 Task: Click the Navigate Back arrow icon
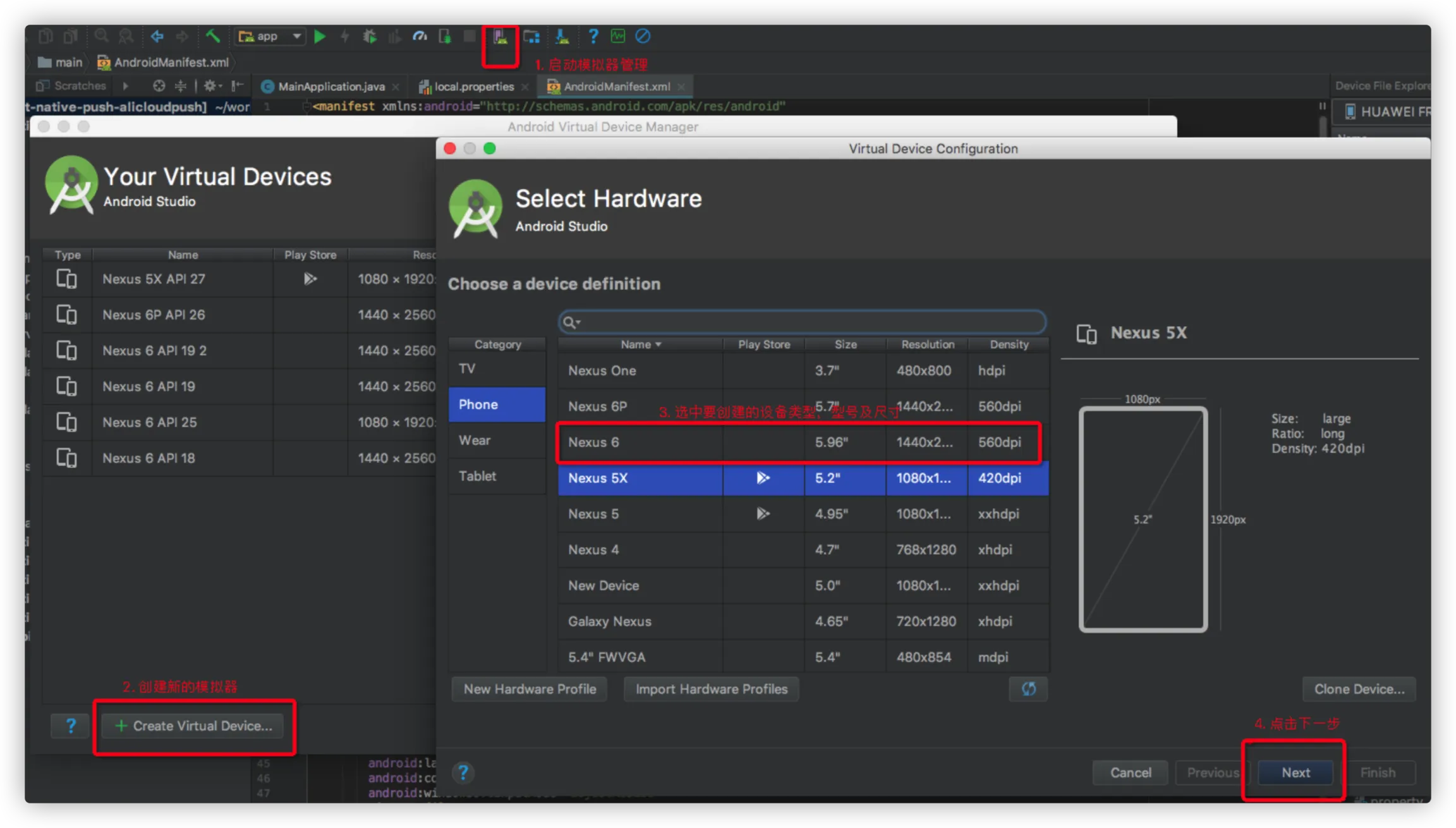coord(157,37)
